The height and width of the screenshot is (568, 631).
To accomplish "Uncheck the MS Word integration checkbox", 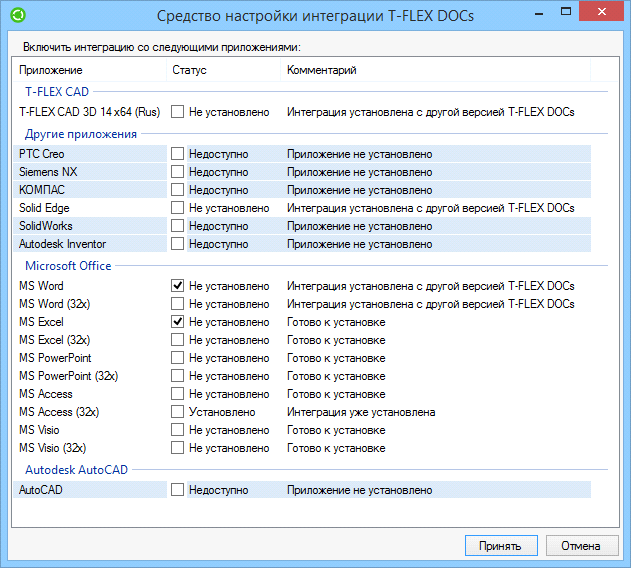I will click(177, 286).
